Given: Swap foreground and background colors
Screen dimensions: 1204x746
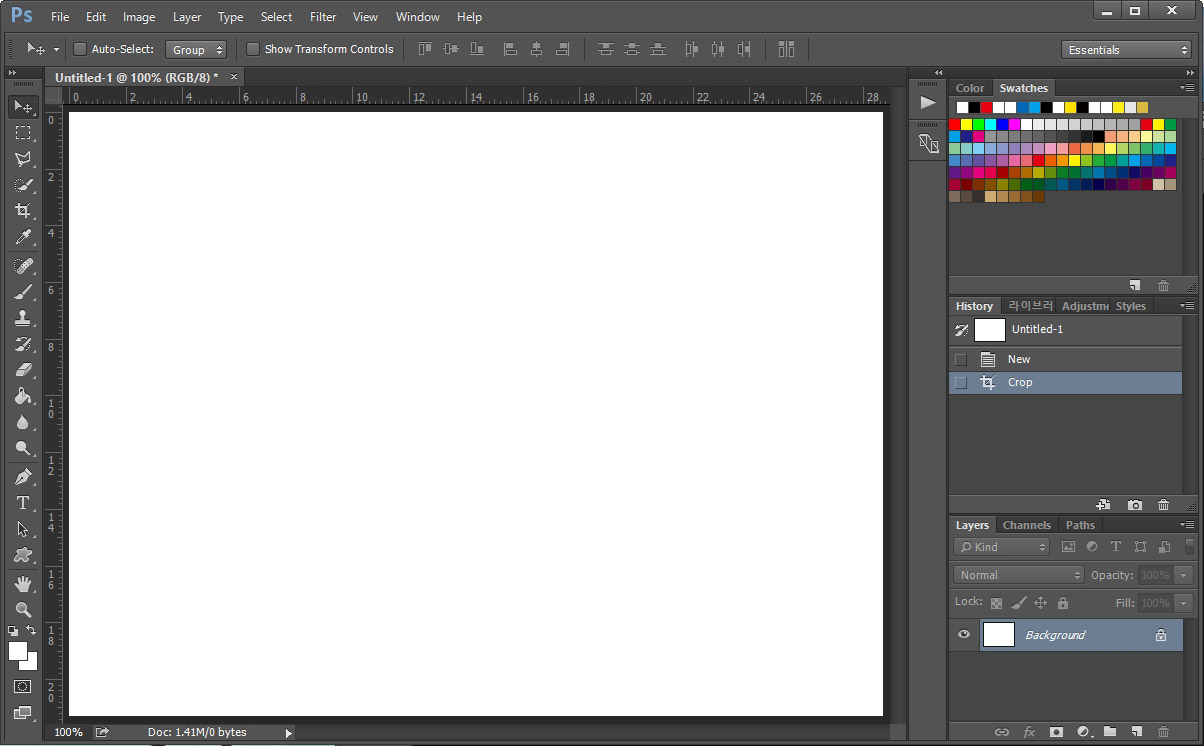Looking at the screenshot, I should point(32,631).
